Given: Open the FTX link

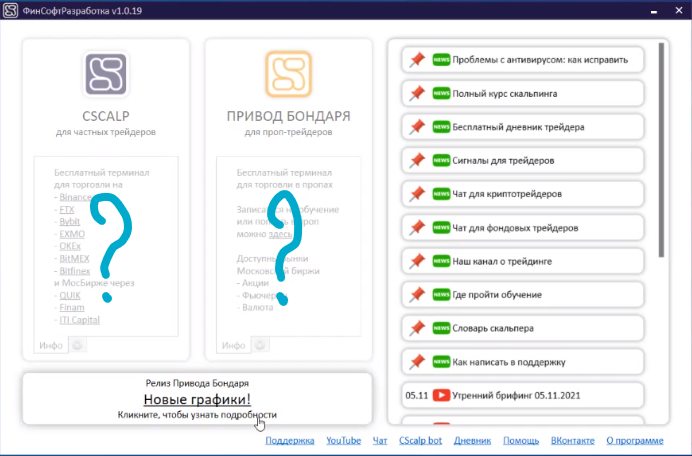Looking at the screenshot, I should click(67, 209).
